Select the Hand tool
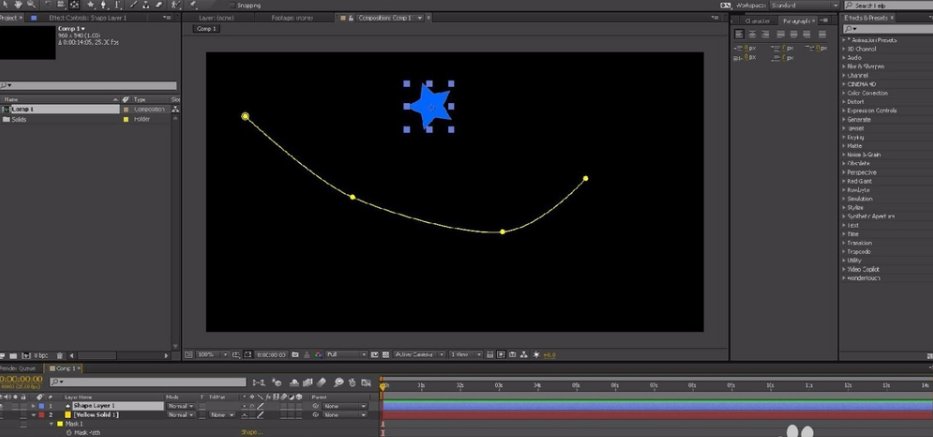This screenshot has width=933, height=437. point(20,5)
